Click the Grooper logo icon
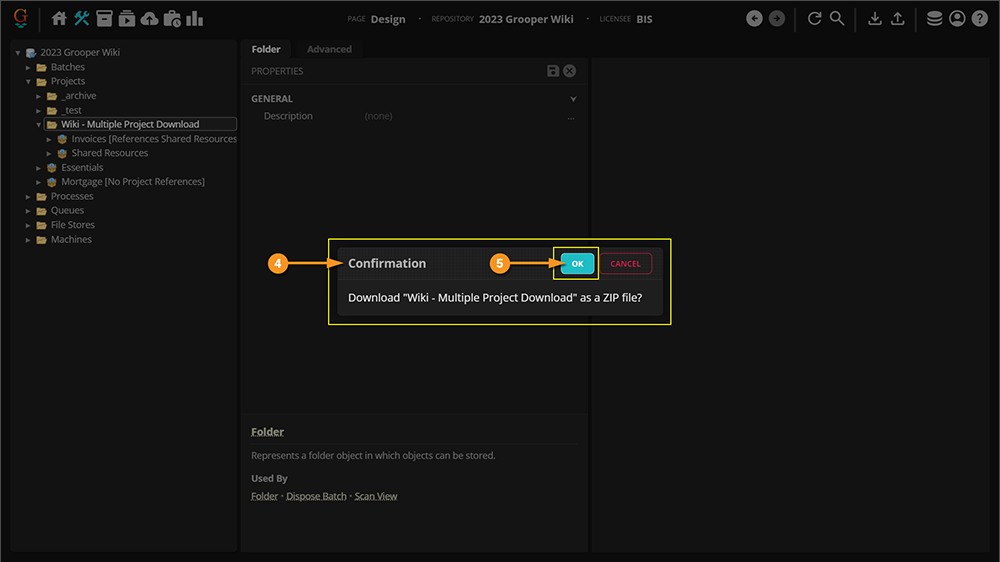Screen dimensions: 1000x562 tap(20, 18)
